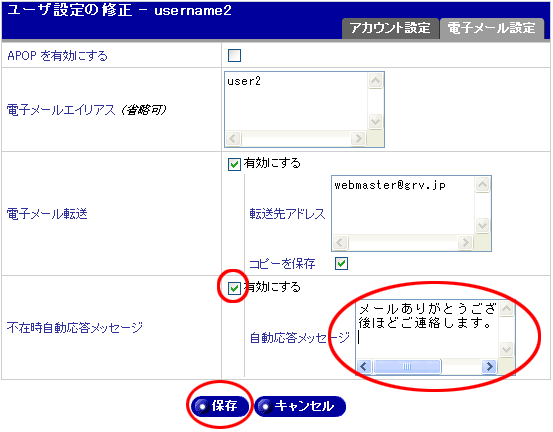Click up arrow of alias box scrollbar

[375, 81]
